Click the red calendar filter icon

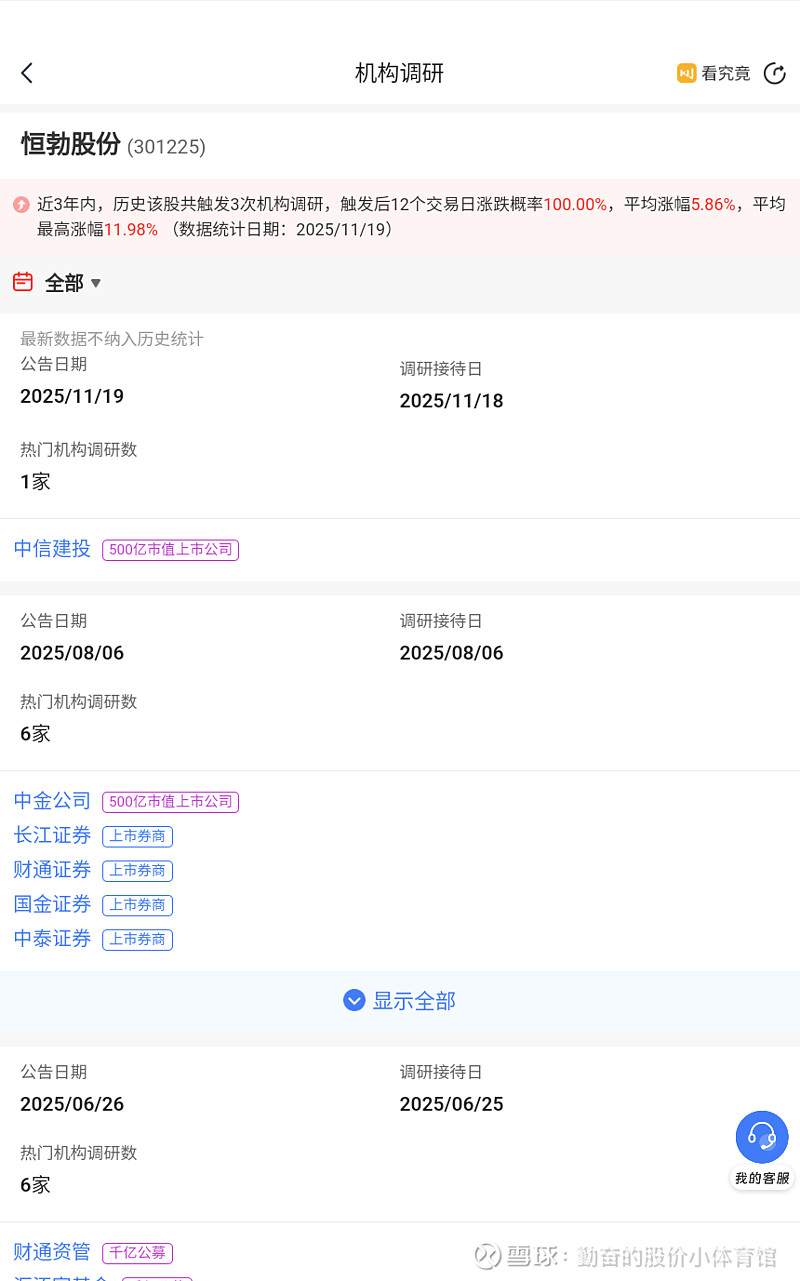click(x=23, y=282)
